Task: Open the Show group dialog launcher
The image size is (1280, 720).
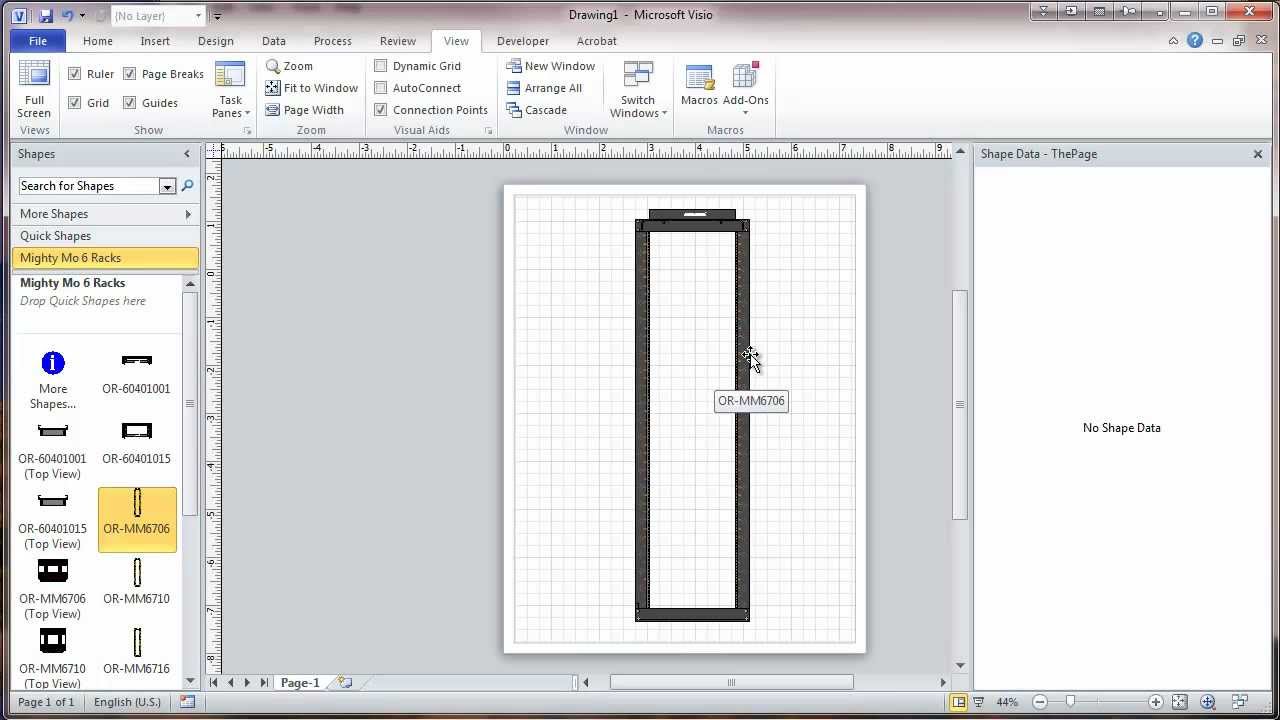Action: tap(248, 131)
